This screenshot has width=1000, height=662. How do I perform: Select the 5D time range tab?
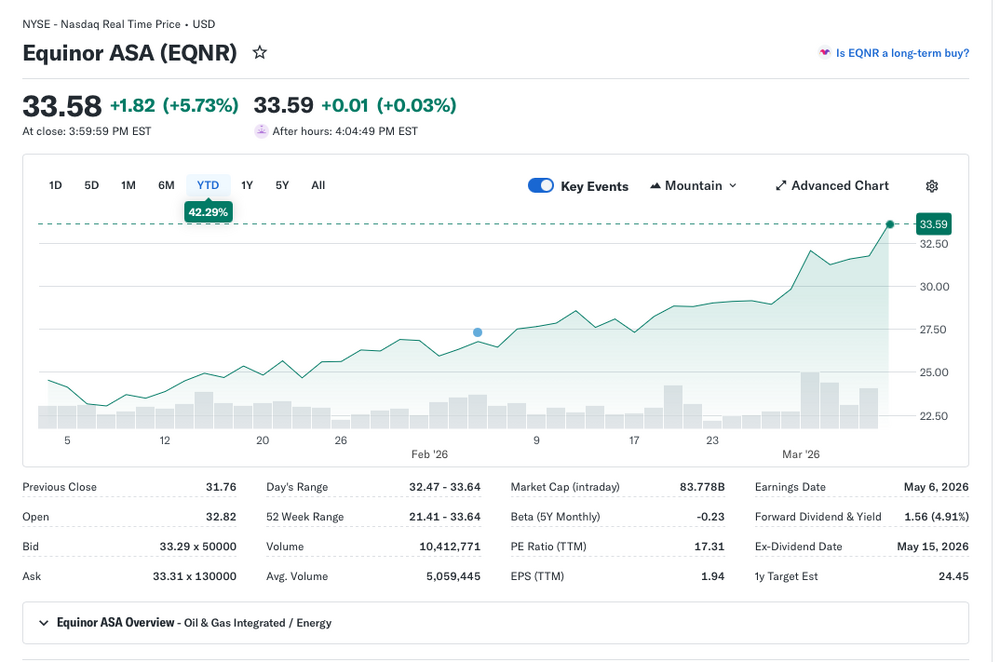(x=92, y=186)
